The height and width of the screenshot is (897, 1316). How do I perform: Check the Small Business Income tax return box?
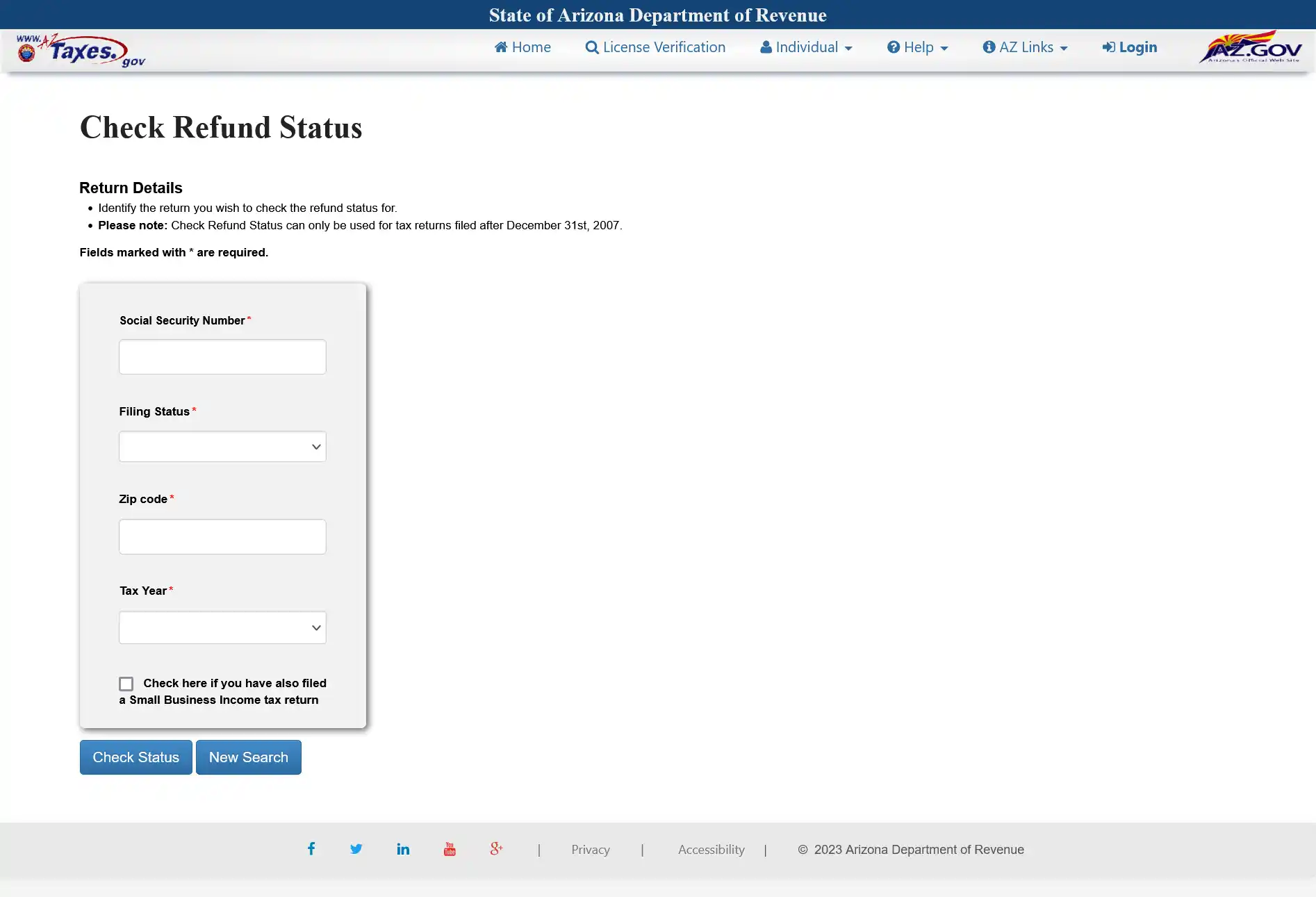(x=126, y=684)
